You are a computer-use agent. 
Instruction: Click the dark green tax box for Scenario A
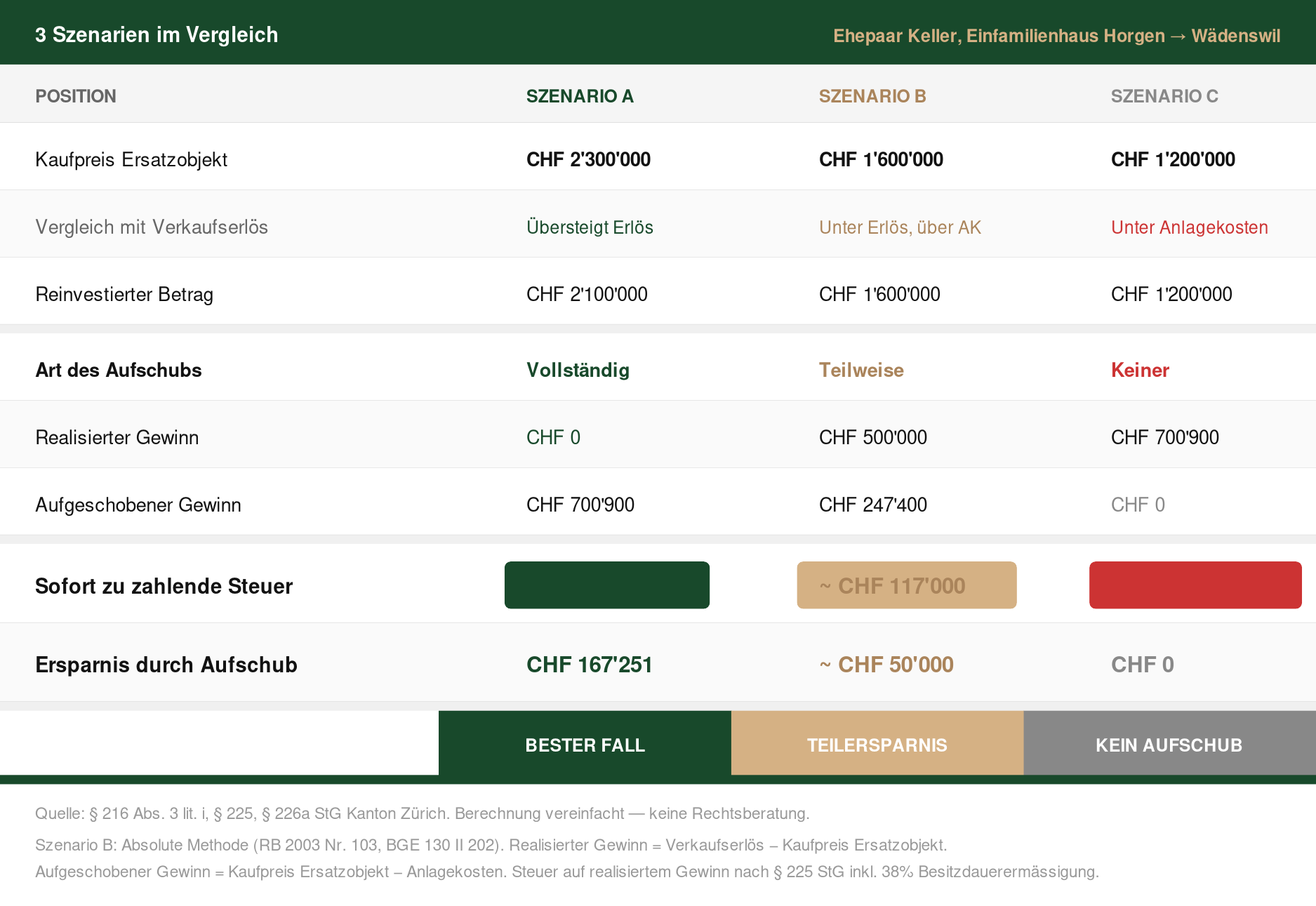(607, 585)
